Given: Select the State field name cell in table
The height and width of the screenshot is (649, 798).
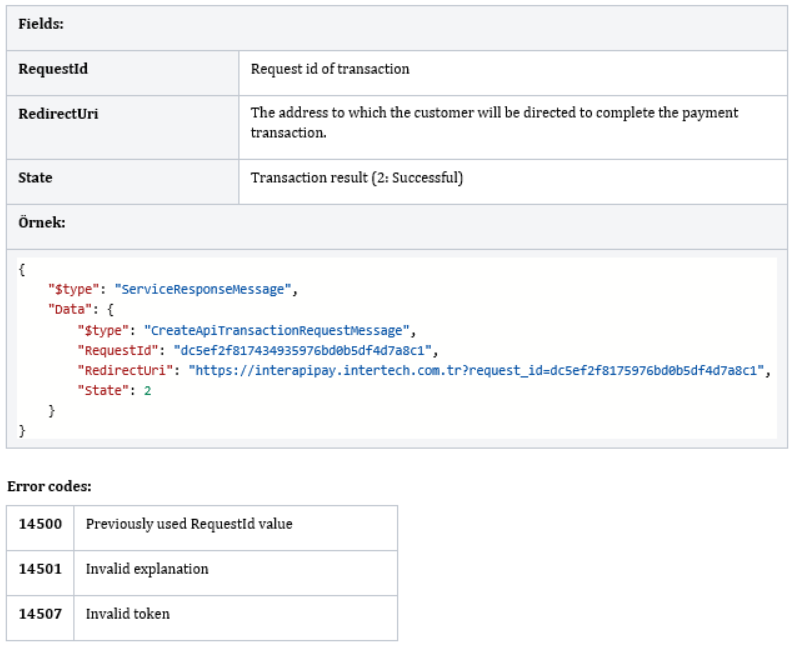Looking at the screenshot, I should tap(36, 178).
